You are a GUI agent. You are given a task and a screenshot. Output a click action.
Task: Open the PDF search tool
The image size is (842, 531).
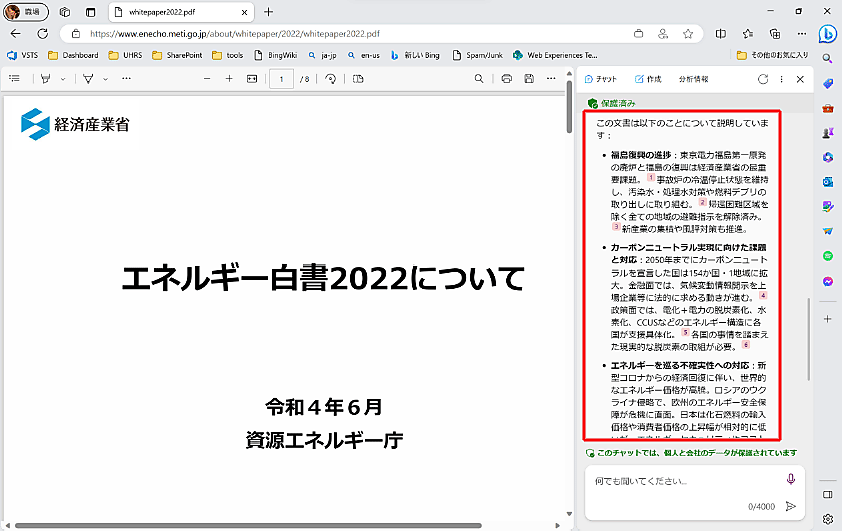479,79
